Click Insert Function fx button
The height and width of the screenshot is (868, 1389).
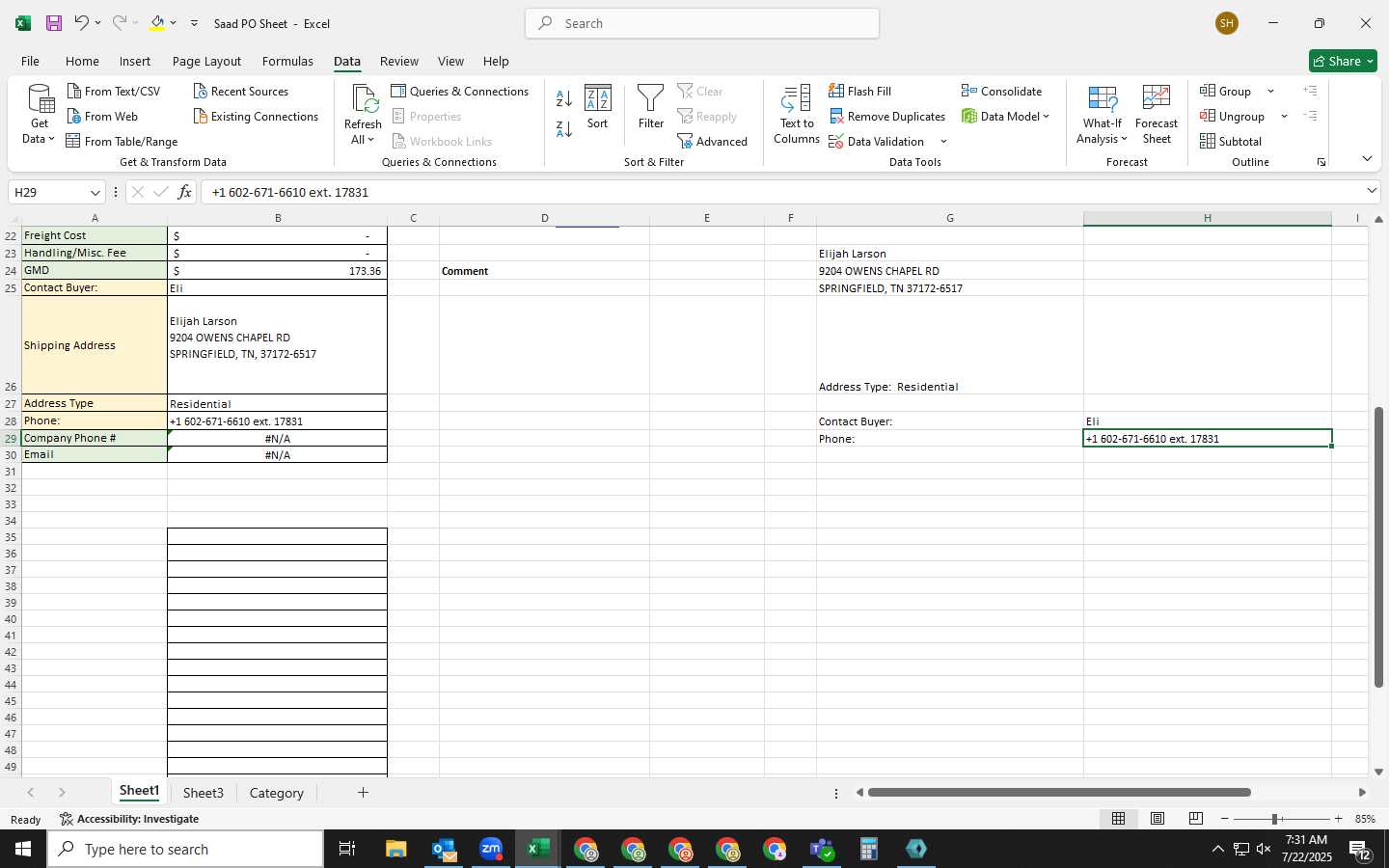pos(184,192)
